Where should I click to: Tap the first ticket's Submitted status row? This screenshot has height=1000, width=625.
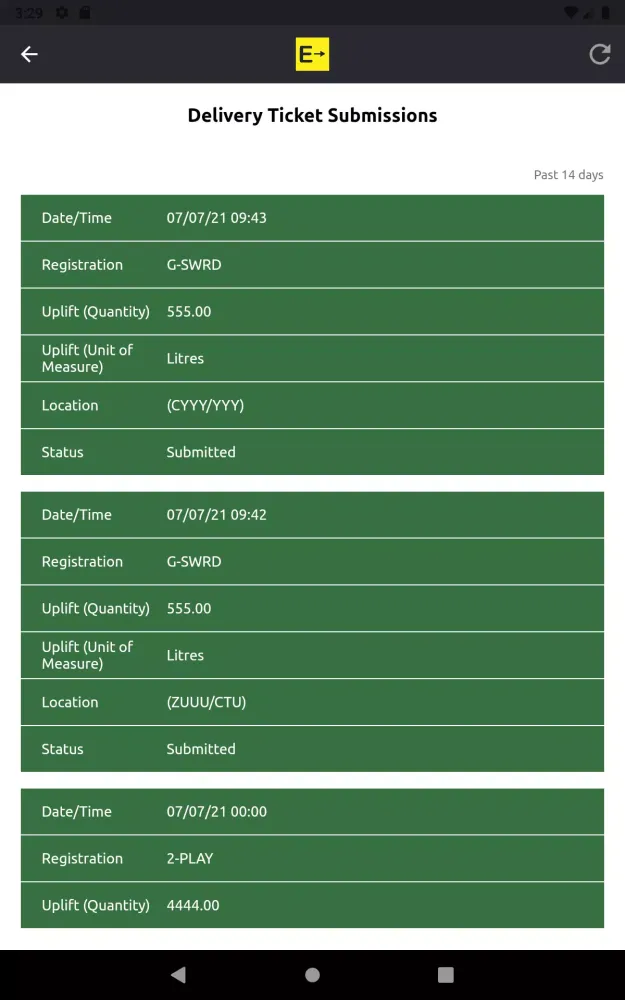pyautogui.click(x=312, y=452)
